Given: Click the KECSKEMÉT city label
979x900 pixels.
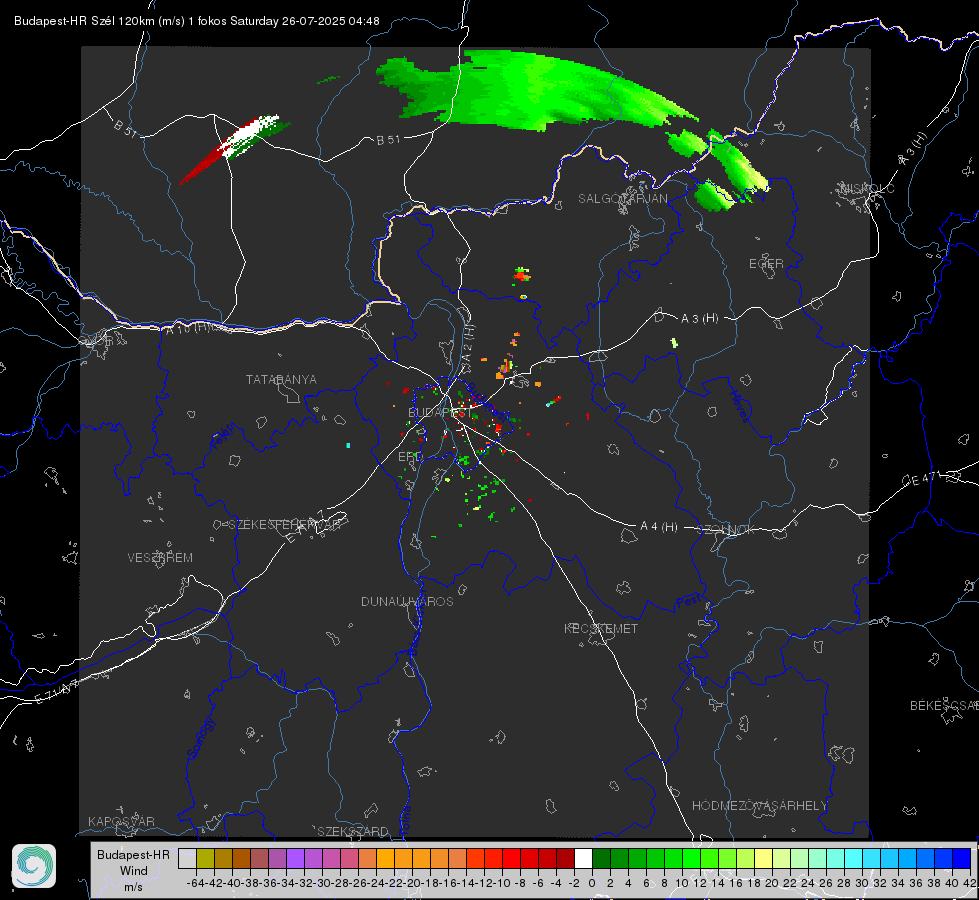Looking at the screenshot, I should [x=601, y=629].
